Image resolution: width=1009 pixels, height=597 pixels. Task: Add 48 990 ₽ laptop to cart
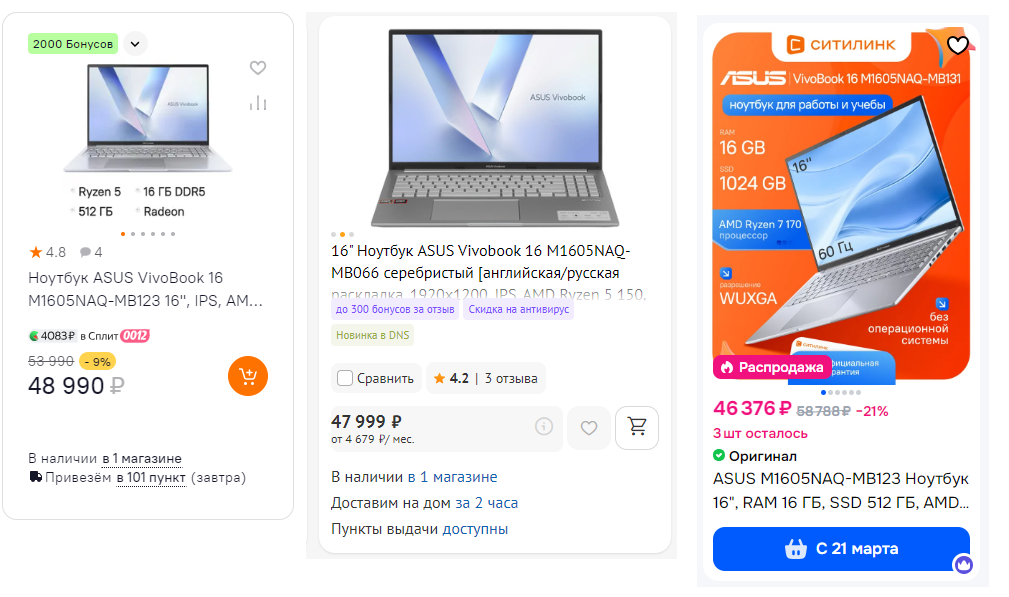pos(248,376)
